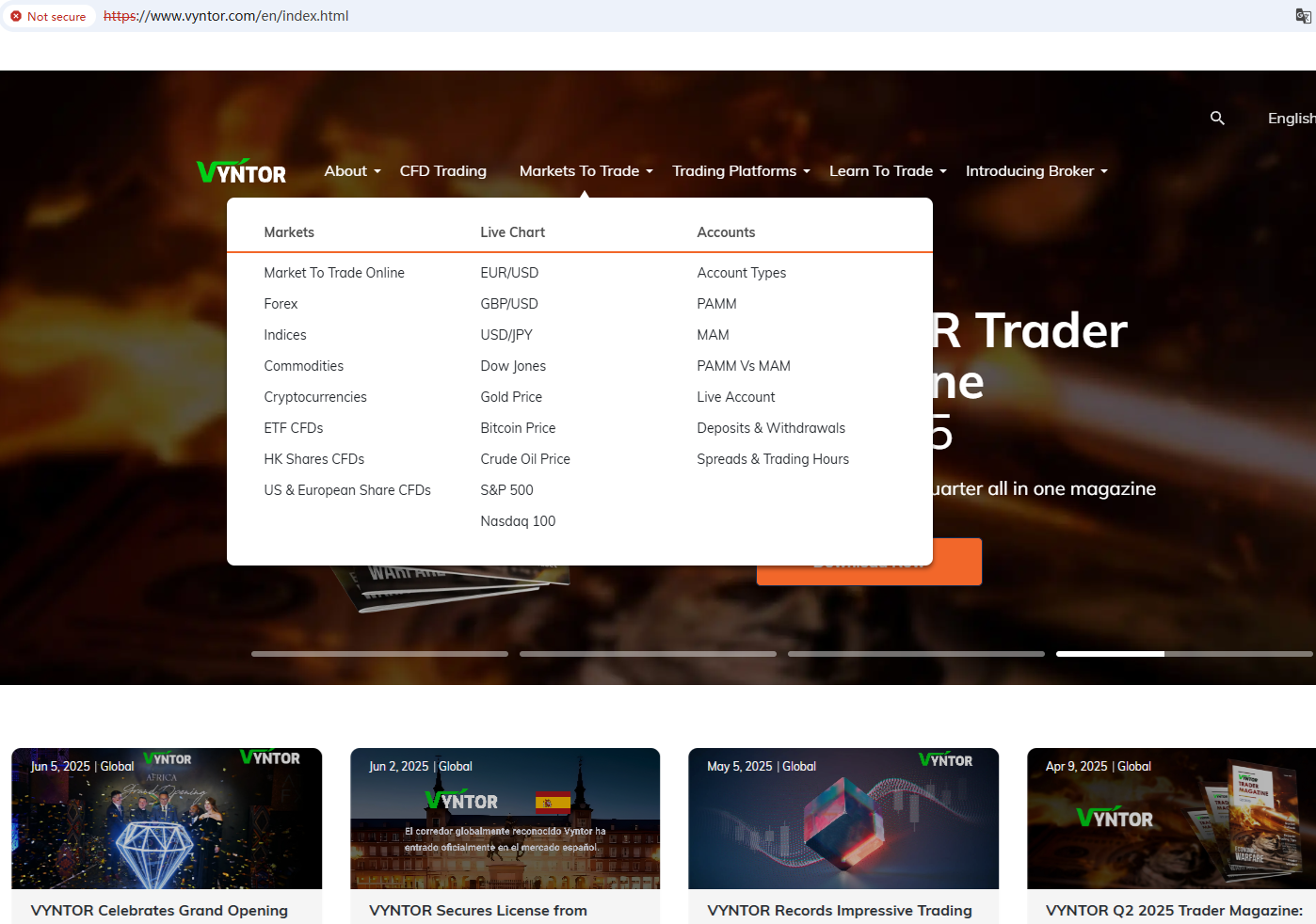Open the Nasdaq 100 chart
The width and height of the screenshot is (1316, 924).
[518, 521]
